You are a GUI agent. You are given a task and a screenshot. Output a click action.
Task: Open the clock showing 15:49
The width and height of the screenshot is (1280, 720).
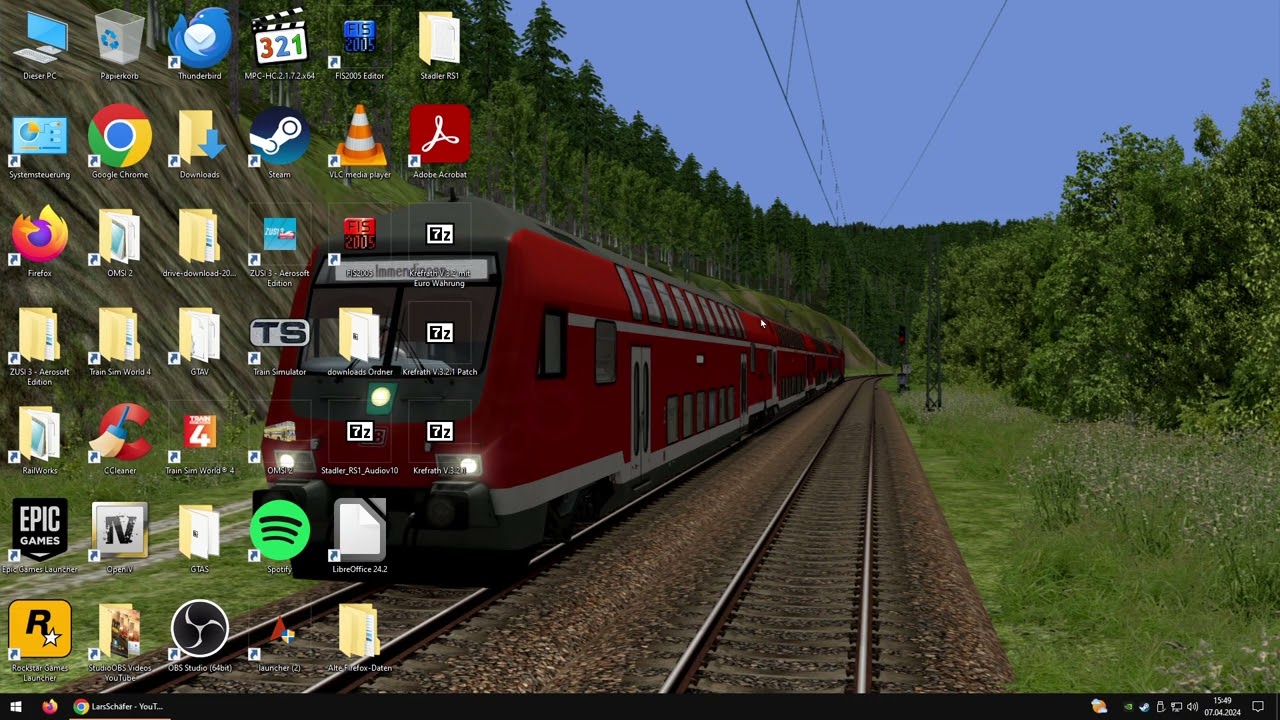click(1222, 706)
